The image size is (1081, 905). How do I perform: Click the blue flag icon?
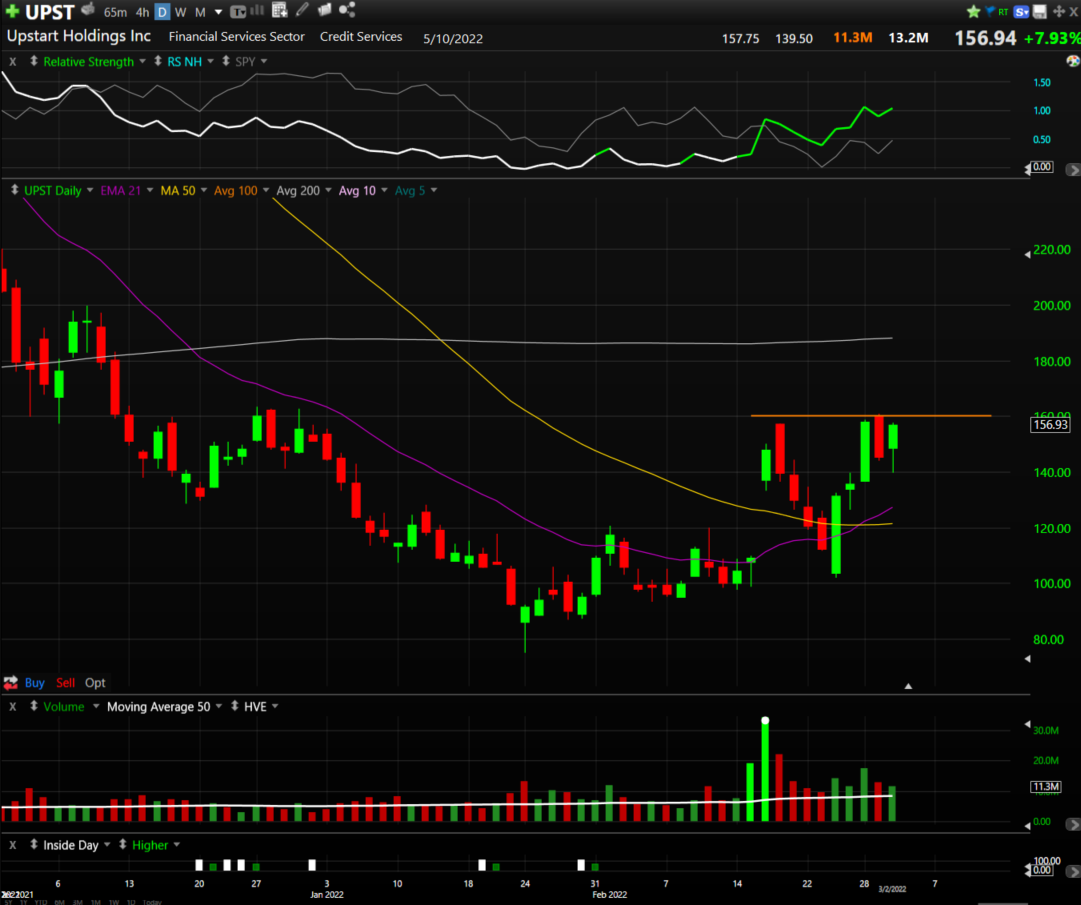(x=990, y=11)
